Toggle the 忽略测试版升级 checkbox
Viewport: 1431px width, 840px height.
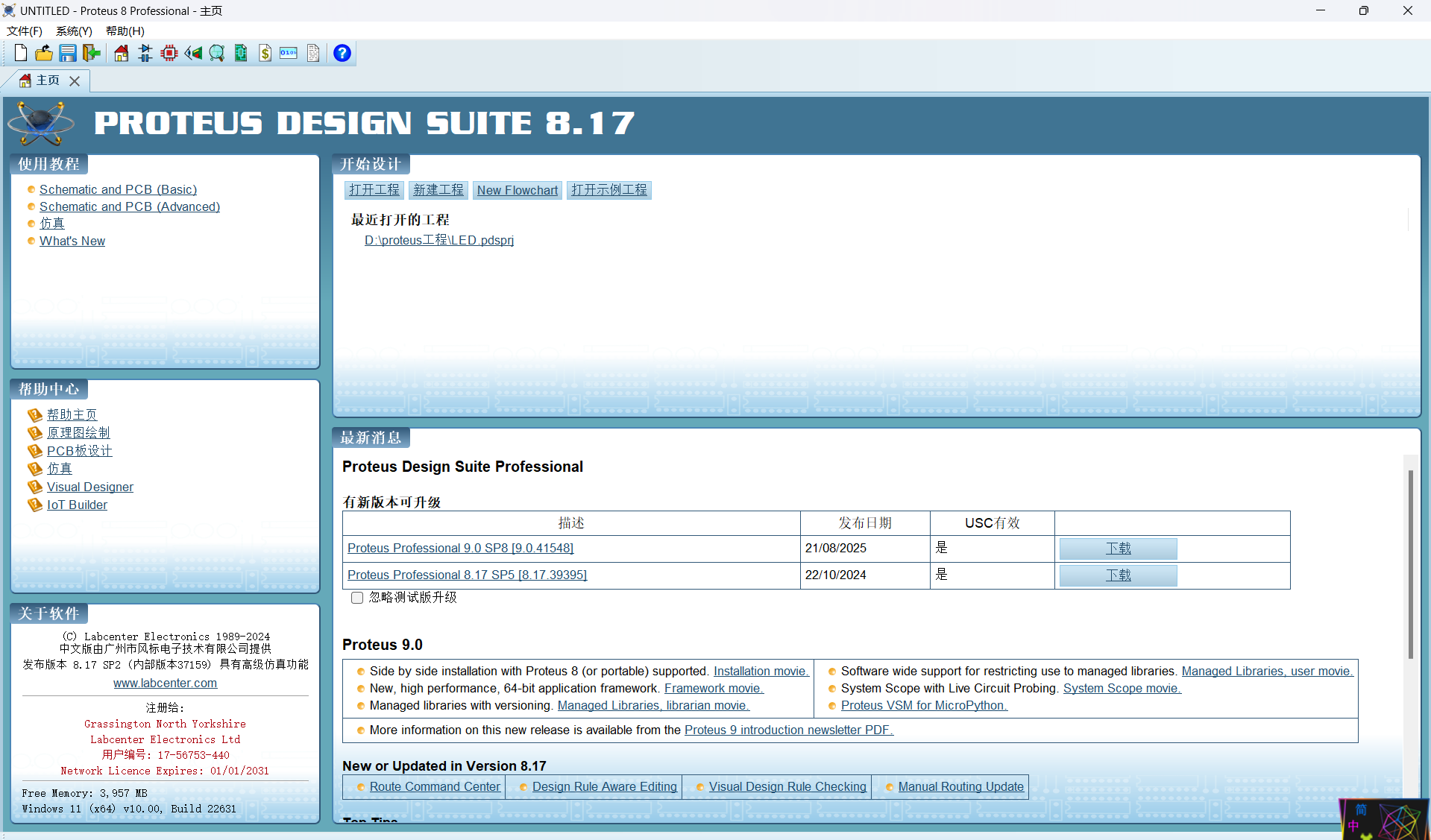357,598
